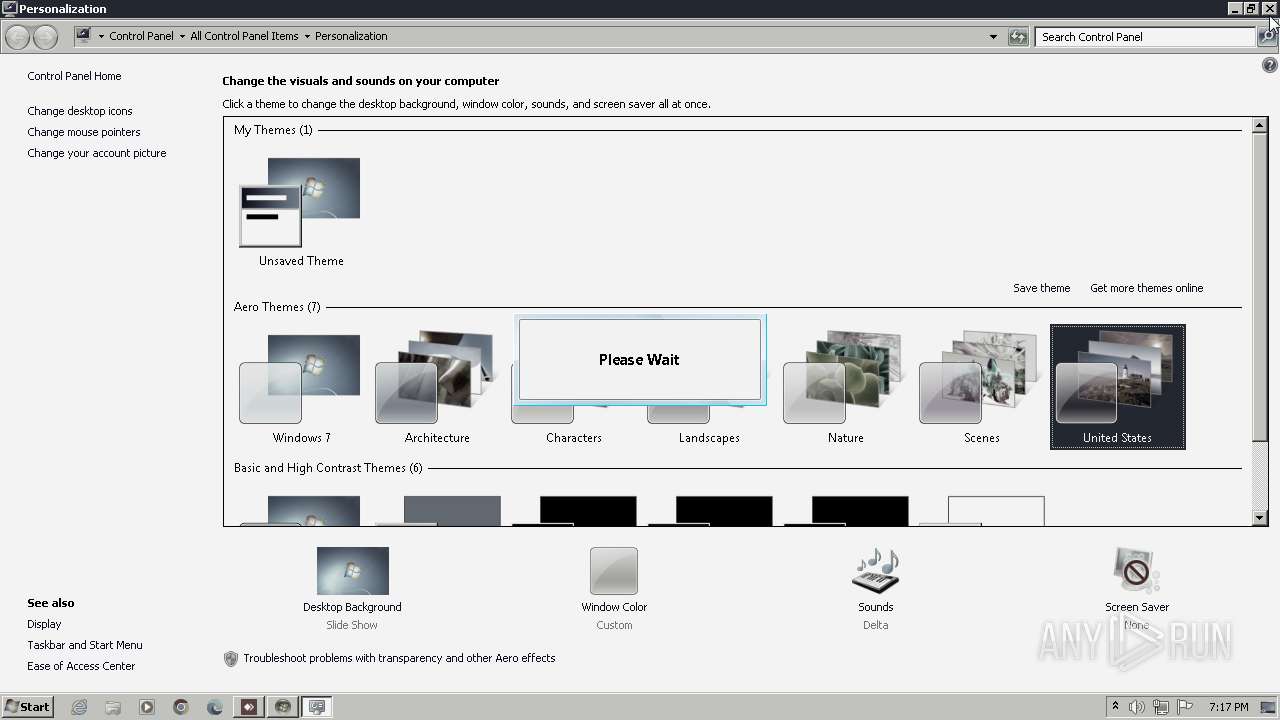Click Get more themes online
This screenshot has height=720, width=1280.
point(1146,288)
